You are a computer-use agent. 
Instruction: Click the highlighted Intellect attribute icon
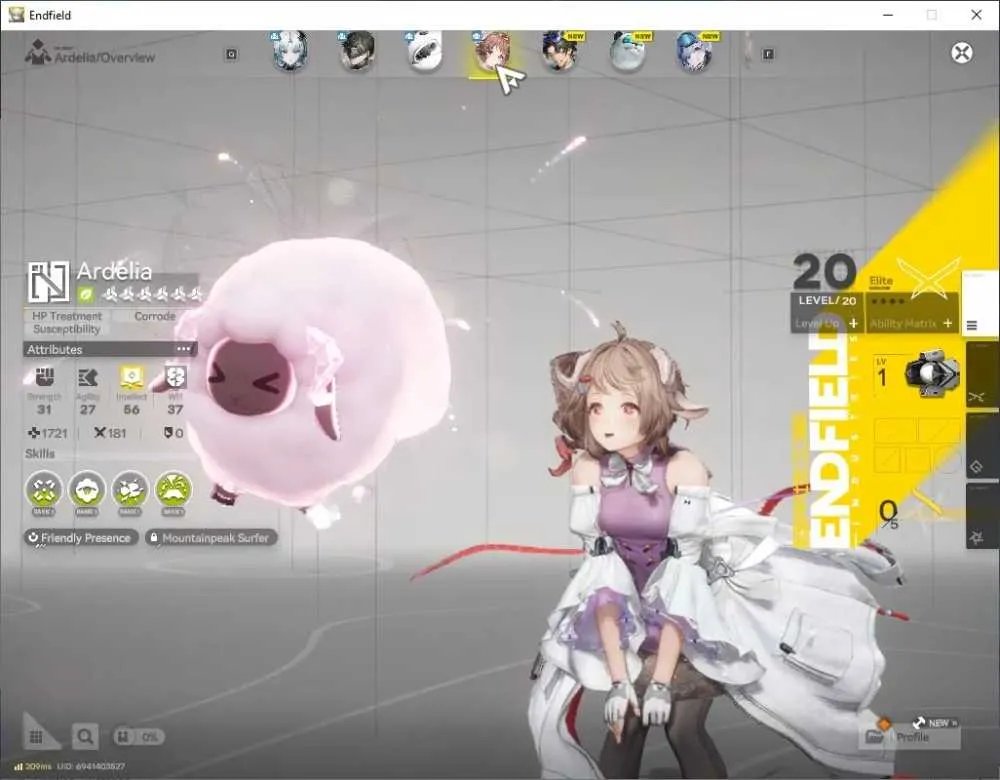tap(131, 377)
